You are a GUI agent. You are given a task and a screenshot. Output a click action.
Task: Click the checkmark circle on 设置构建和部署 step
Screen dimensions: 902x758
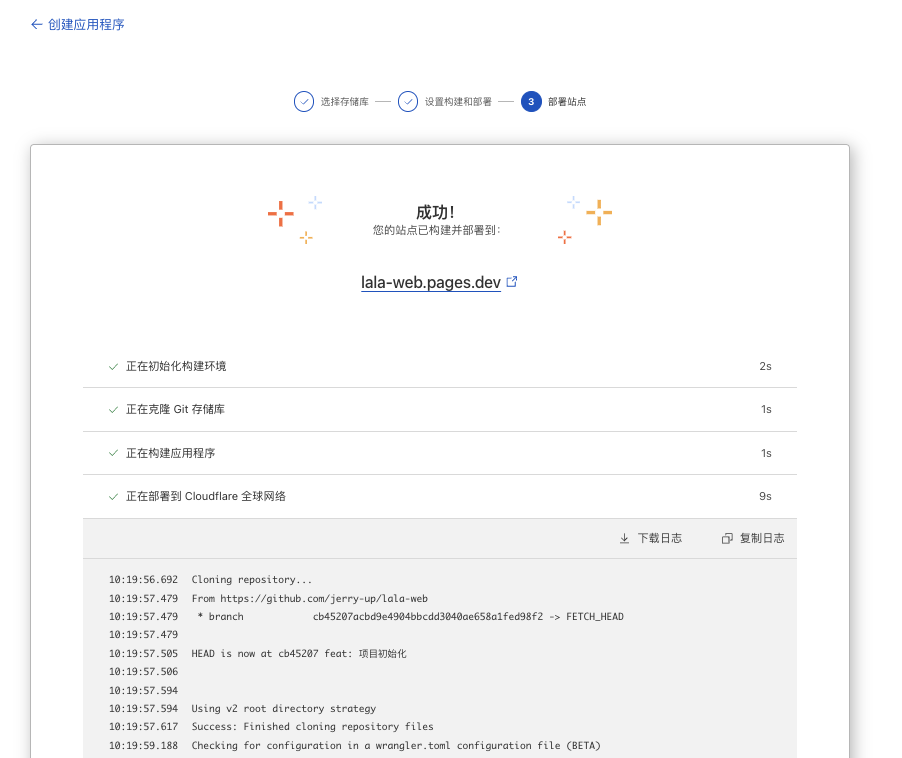[407, 101]
